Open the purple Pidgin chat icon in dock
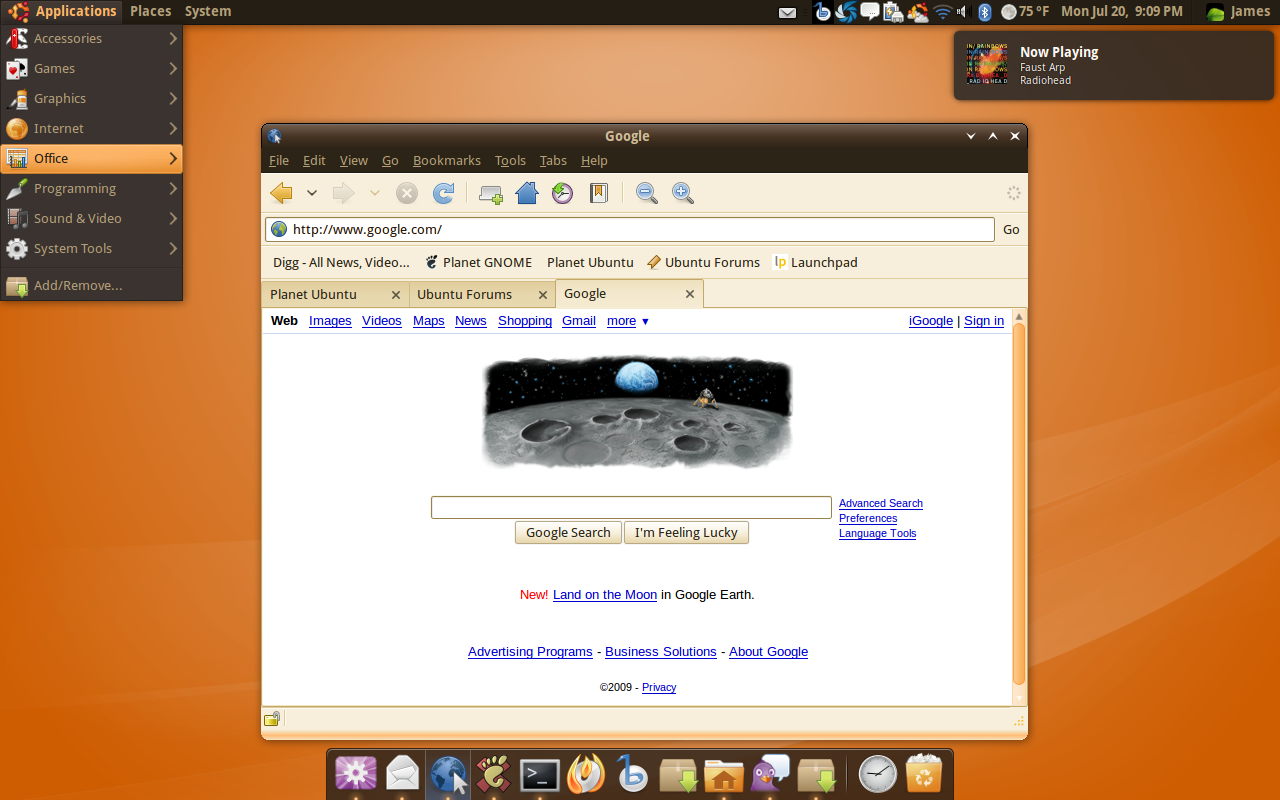Image resolution: width=1280 pixels, height=800 pixels. click(x=770, y=774)
